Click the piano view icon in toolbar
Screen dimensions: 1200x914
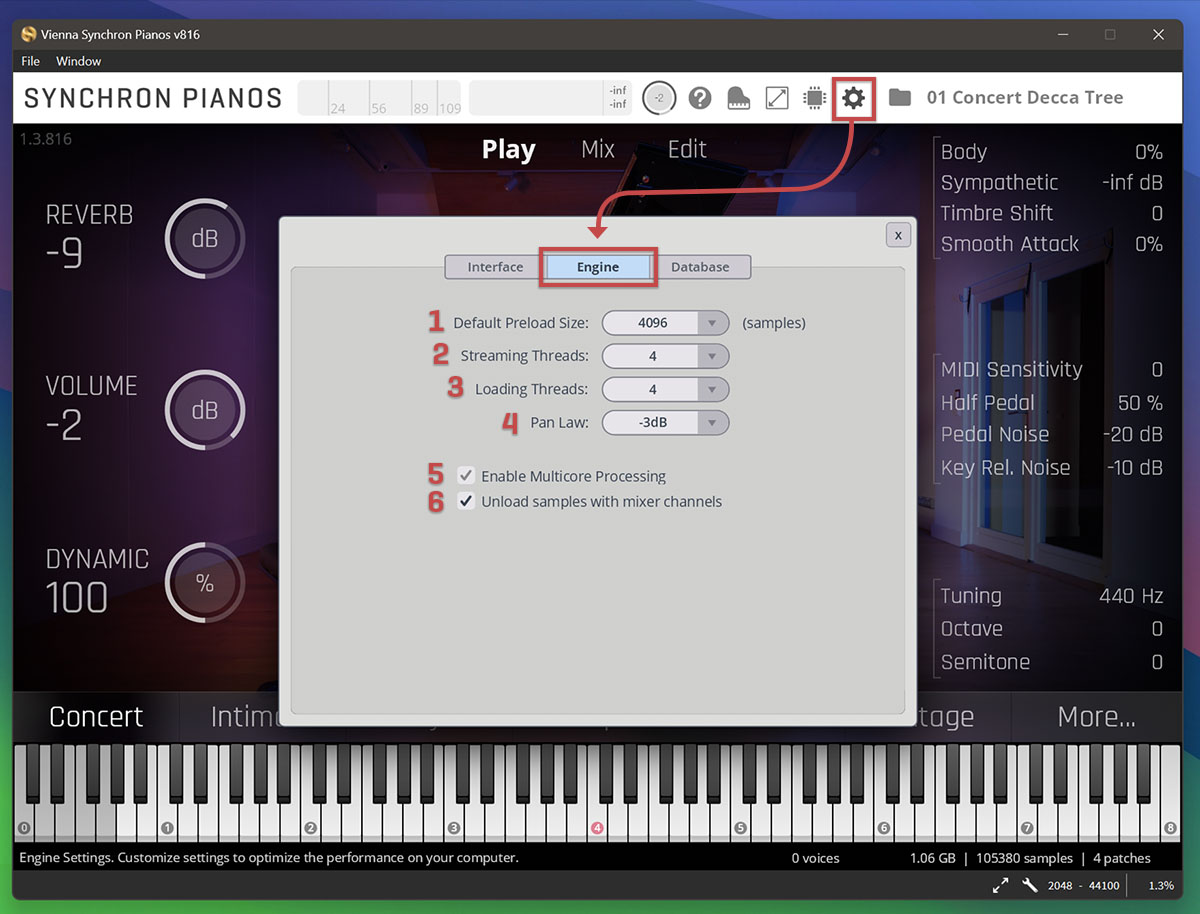pos(738,98)
